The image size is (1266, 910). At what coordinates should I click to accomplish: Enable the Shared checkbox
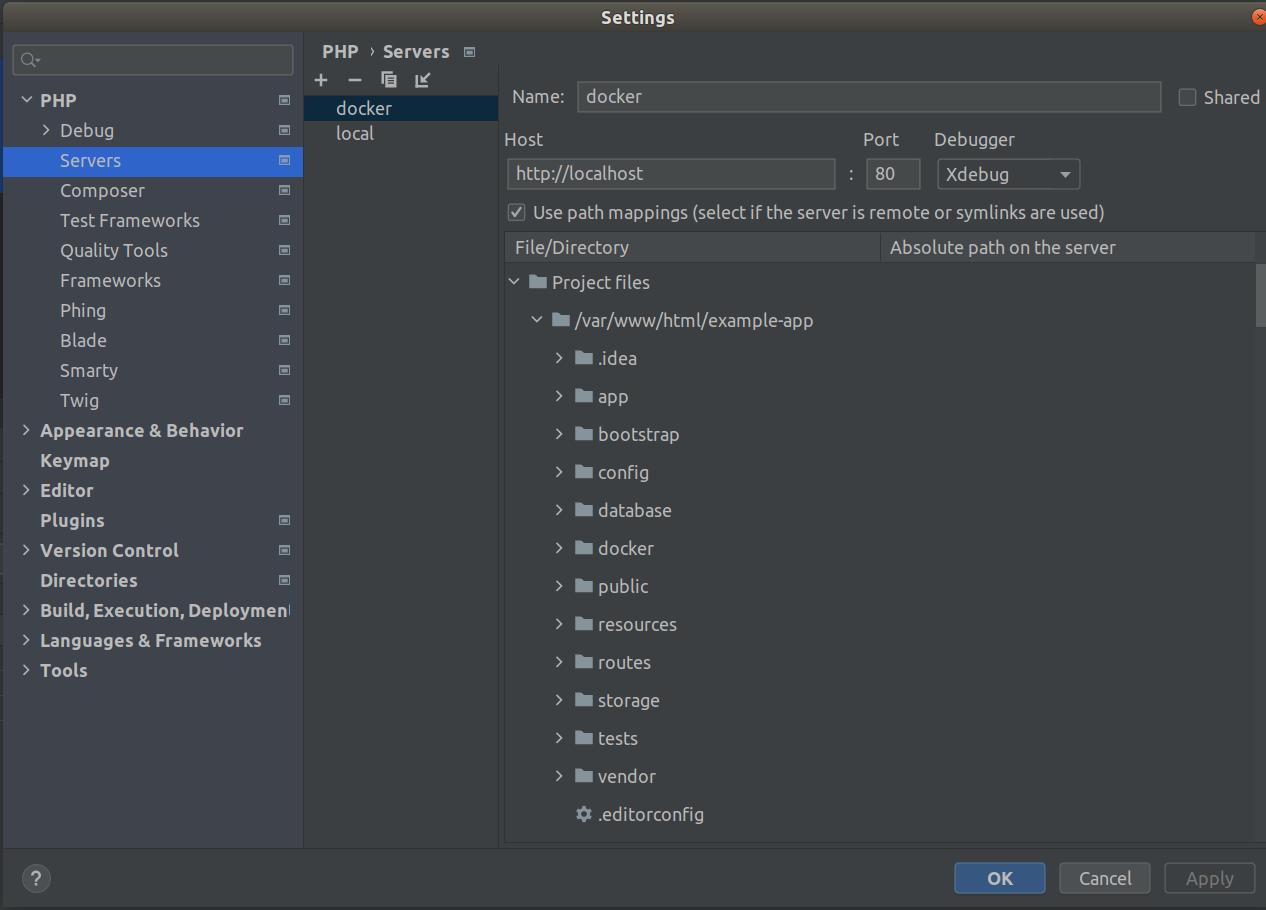click(x=1187, y=97)
